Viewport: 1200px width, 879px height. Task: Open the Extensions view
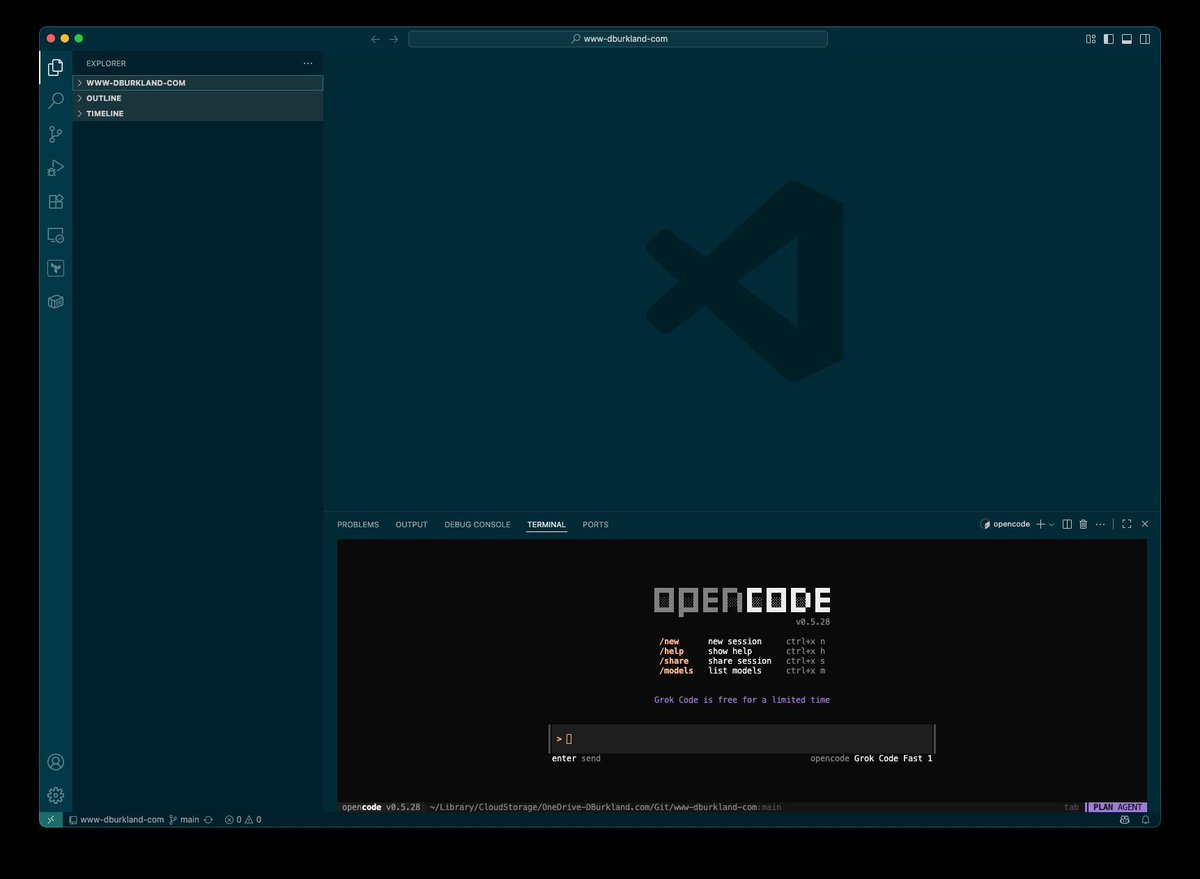[x=55, y=201]
